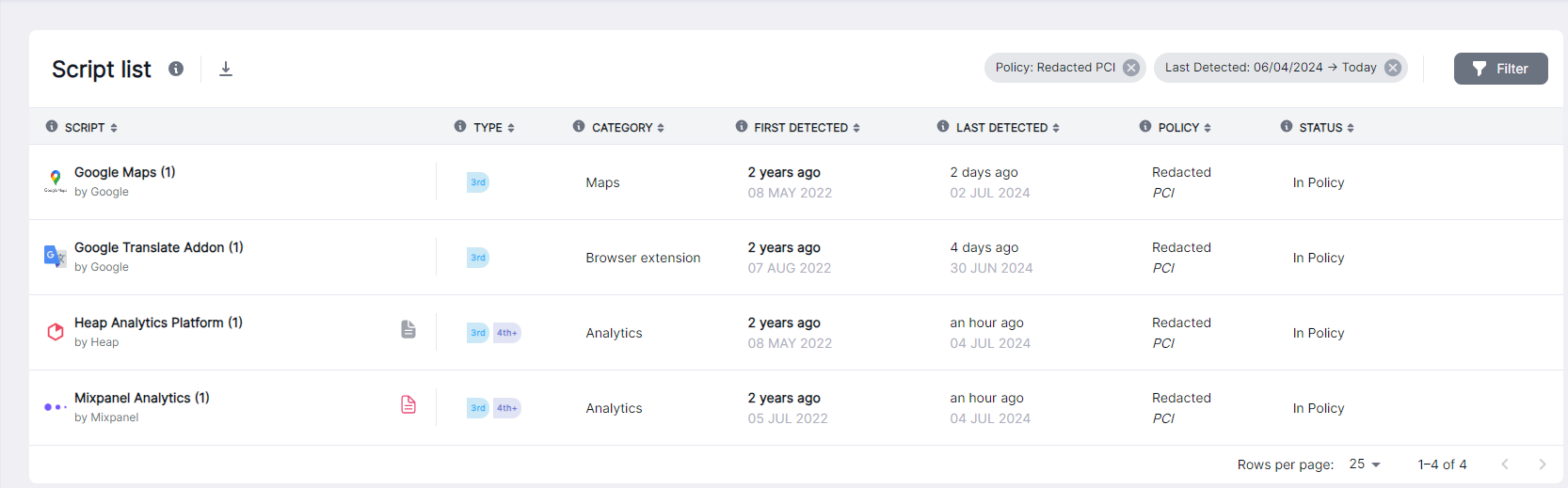Image resolution: width=1568 pixels, height=488 pixels.
Task: Click the Google Translate logo icon
Action: [56, 256]
